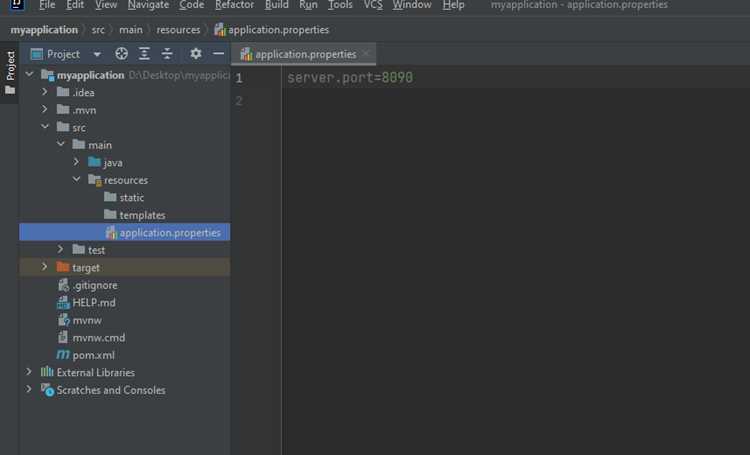Open the Project view dropdown arrow

[97, 54]
